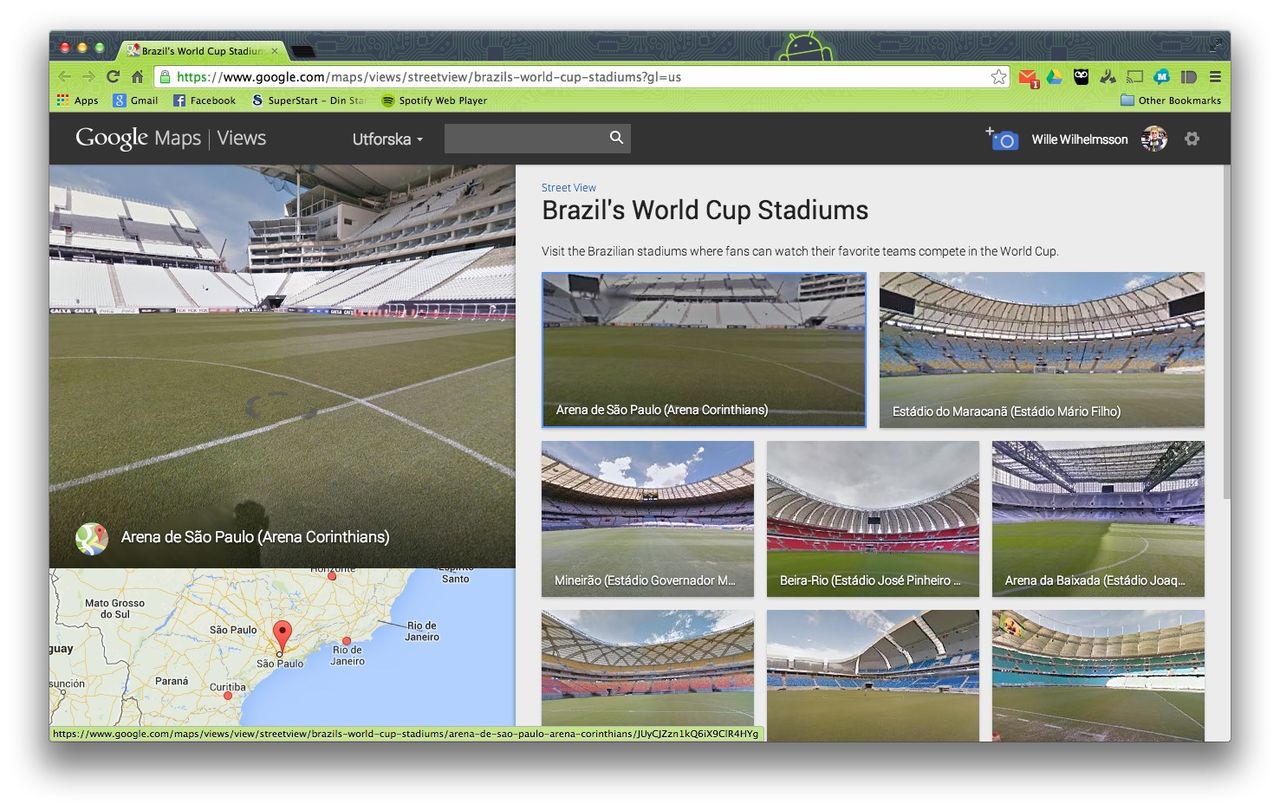
Task: Click Wille Wilhelmsson's profile avatar
Action: (x=1154, y=139)
